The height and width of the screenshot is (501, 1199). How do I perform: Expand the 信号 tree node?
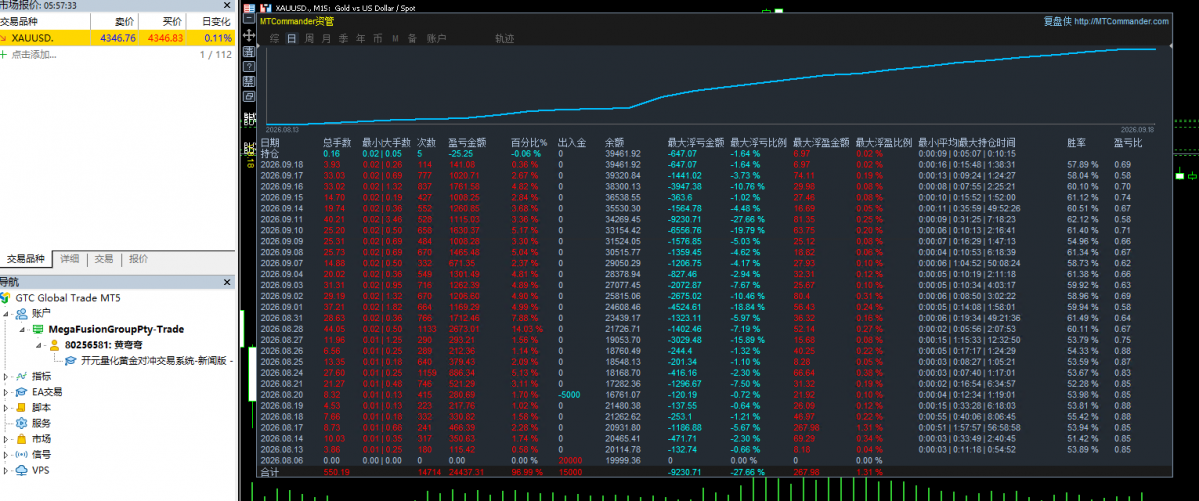(7, 454)
